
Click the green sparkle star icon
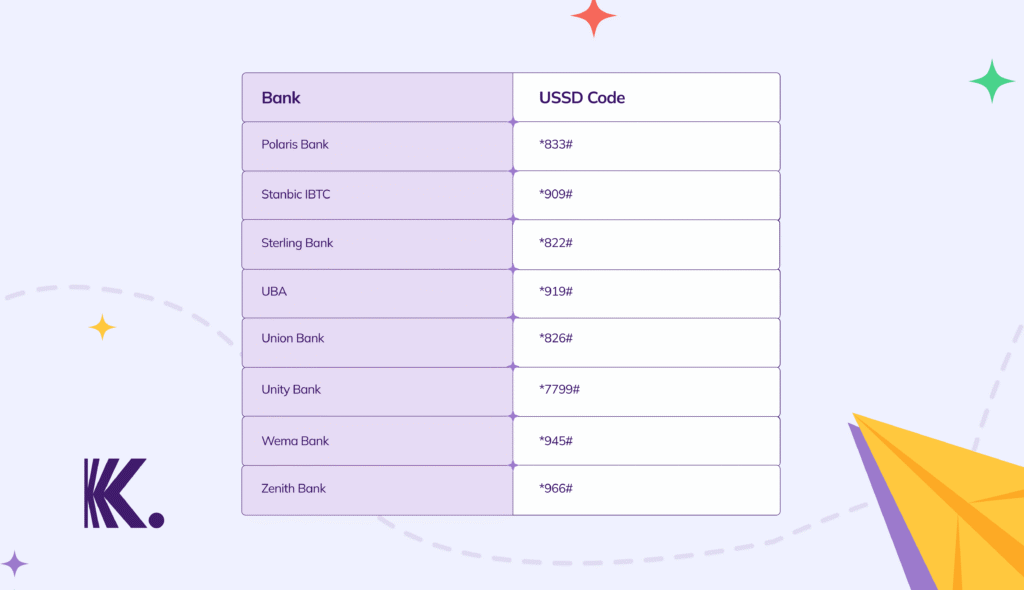click(992, 81)
